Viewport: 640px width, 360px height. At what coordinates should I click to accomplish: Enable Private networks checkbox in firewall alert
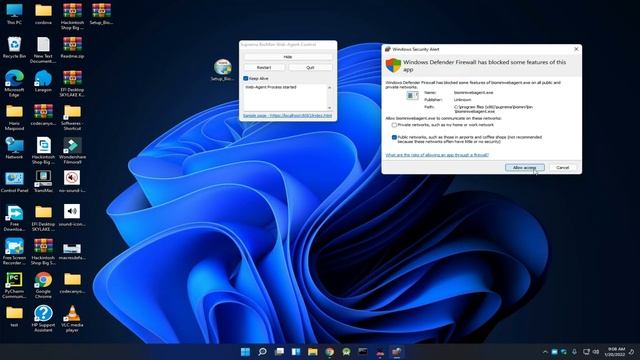point(394,125)
